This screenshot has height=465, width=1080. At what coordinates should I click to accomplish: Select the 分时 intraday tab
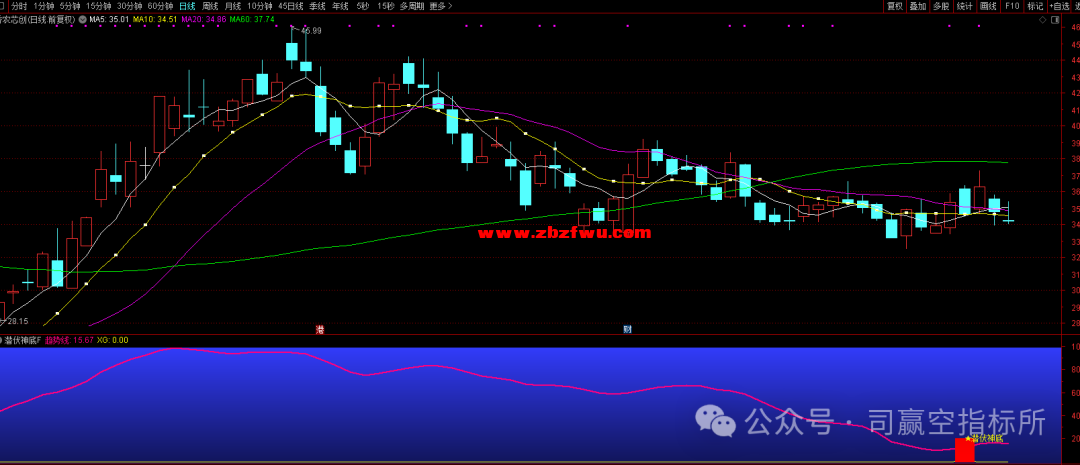[19, 6]
